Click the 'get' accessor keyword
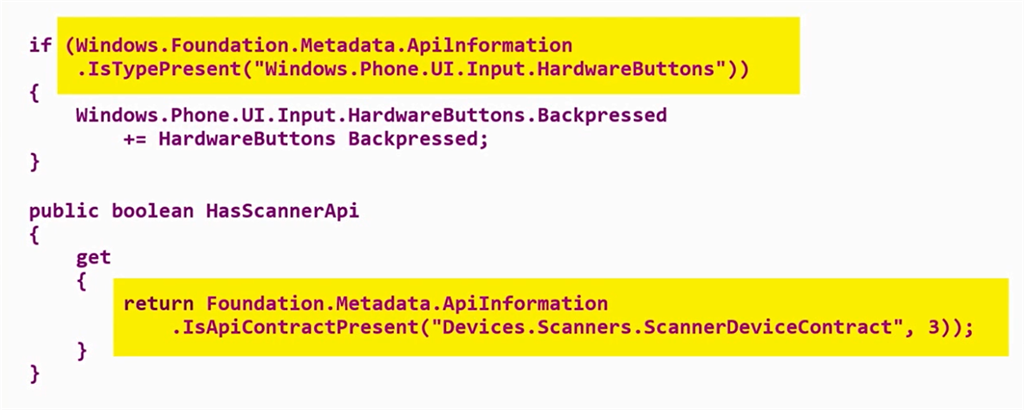 [x=93, y=257]
